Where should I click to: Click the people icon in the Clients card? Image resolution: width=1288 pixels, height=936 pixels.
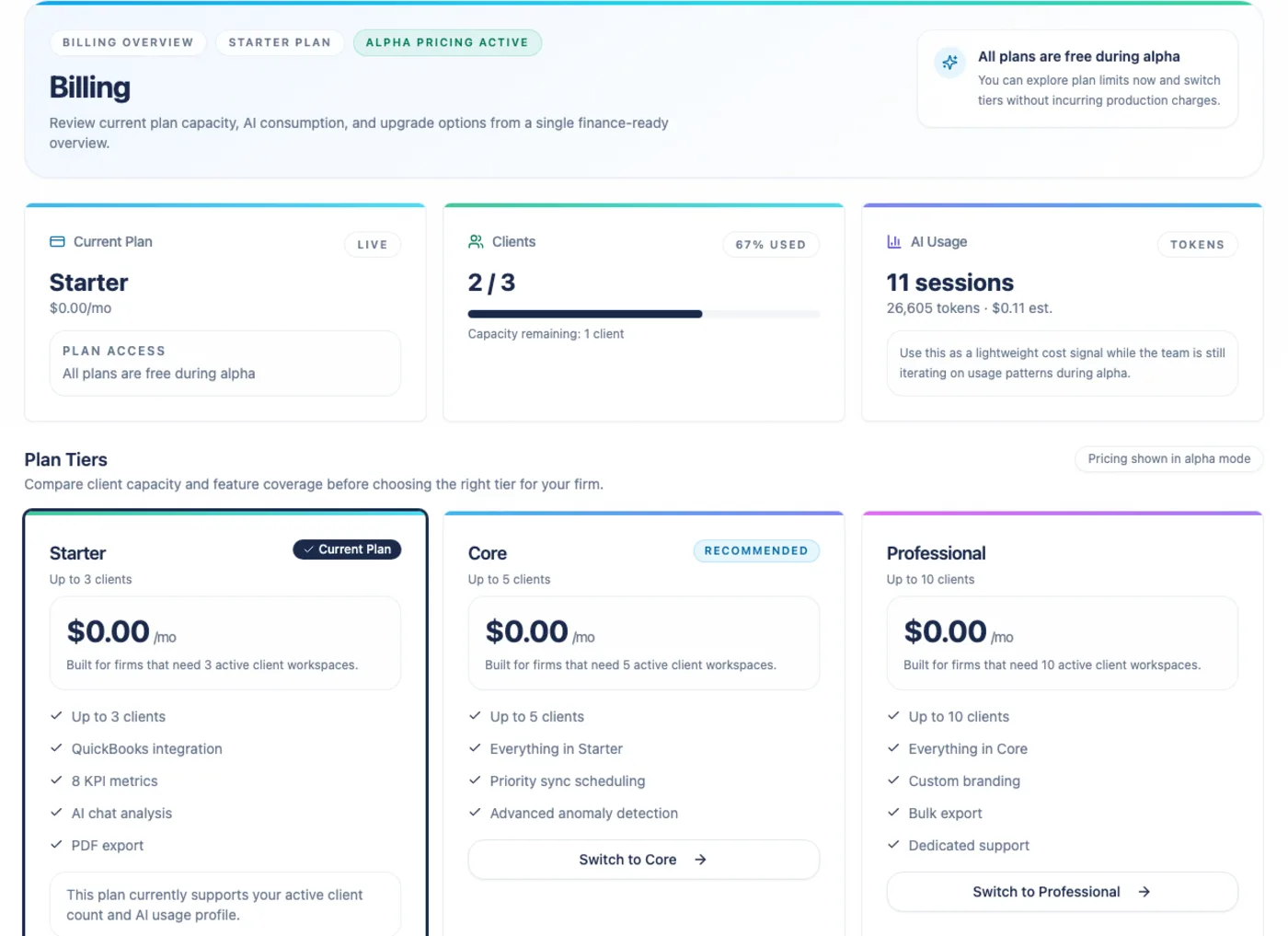point(476,241)
